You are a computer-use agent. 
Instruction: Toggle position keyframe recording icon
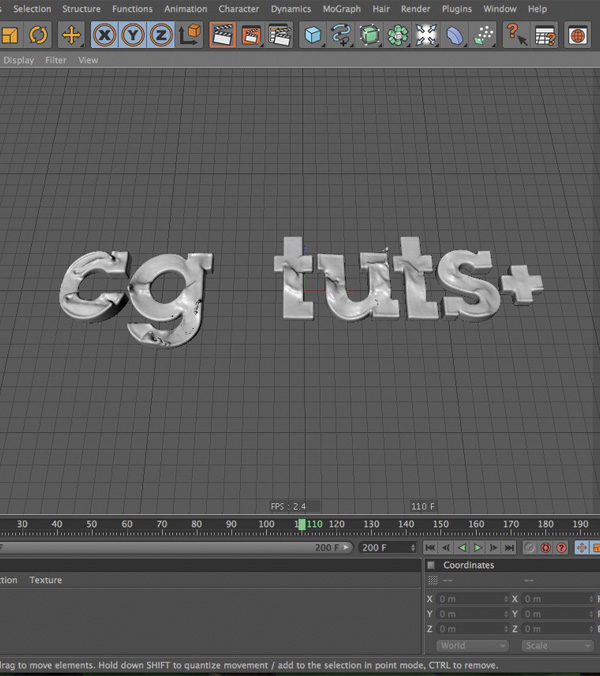tap(581, 548)
